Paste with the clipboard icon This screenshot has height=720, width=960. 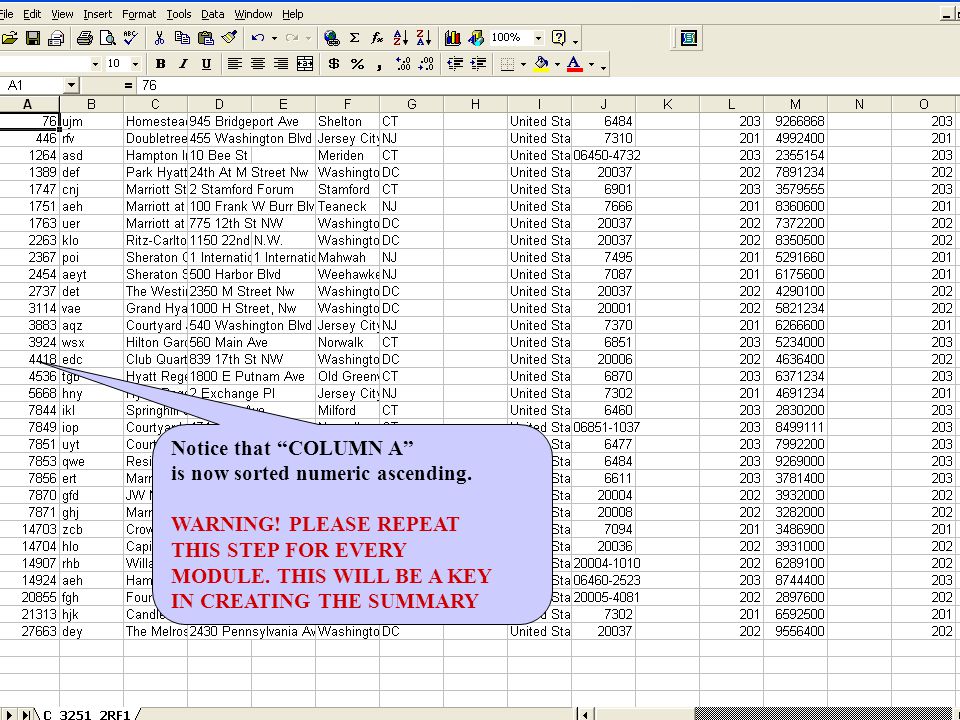(x=206, y=39)
